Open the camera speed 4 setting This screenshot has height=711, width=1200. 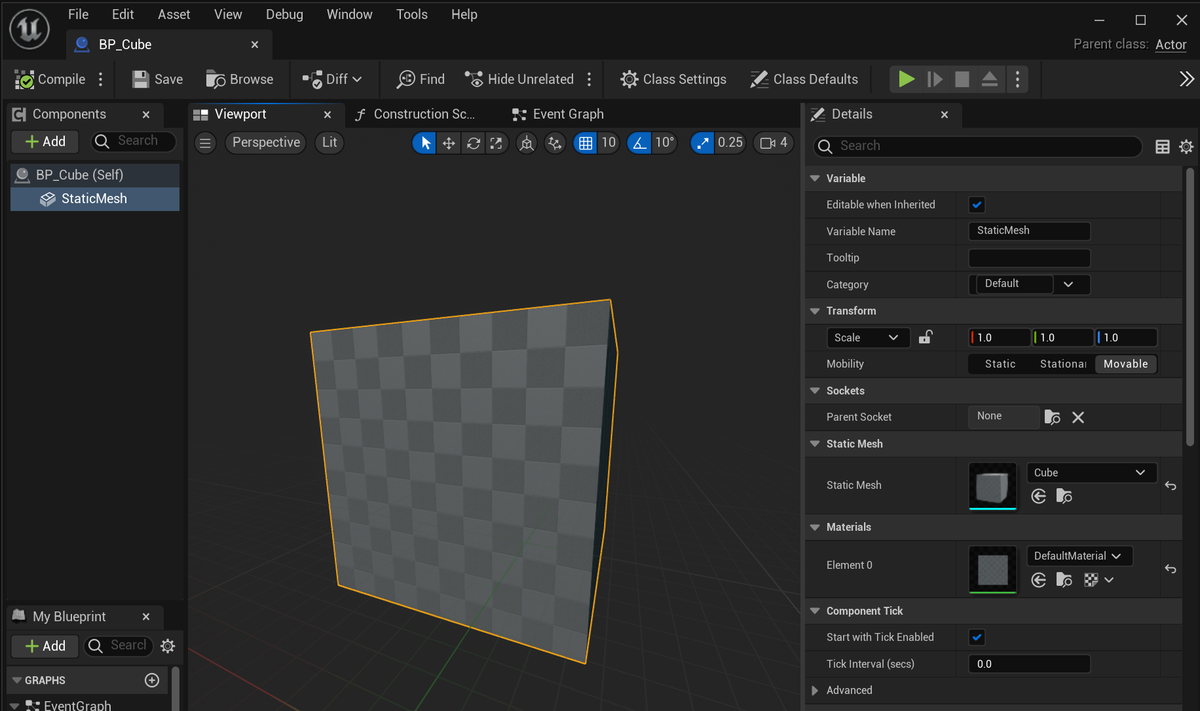773,143
